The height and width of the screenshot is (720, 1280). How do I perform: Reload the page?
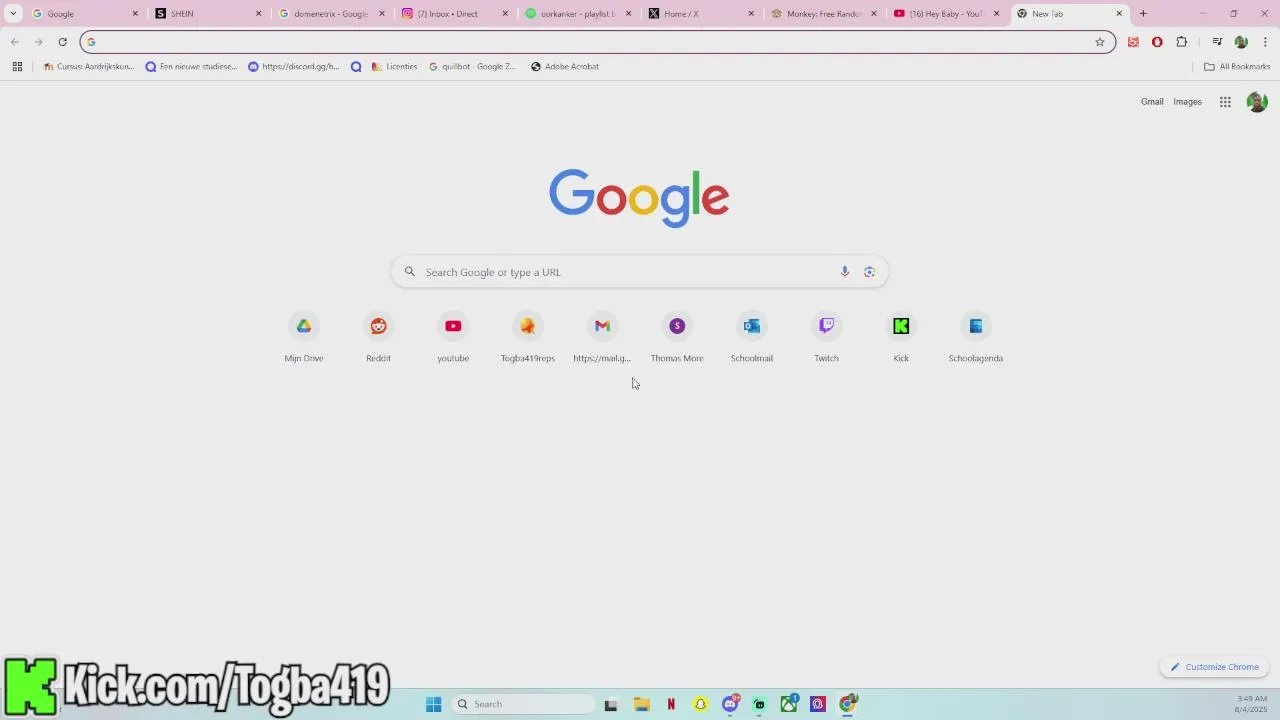62,42
